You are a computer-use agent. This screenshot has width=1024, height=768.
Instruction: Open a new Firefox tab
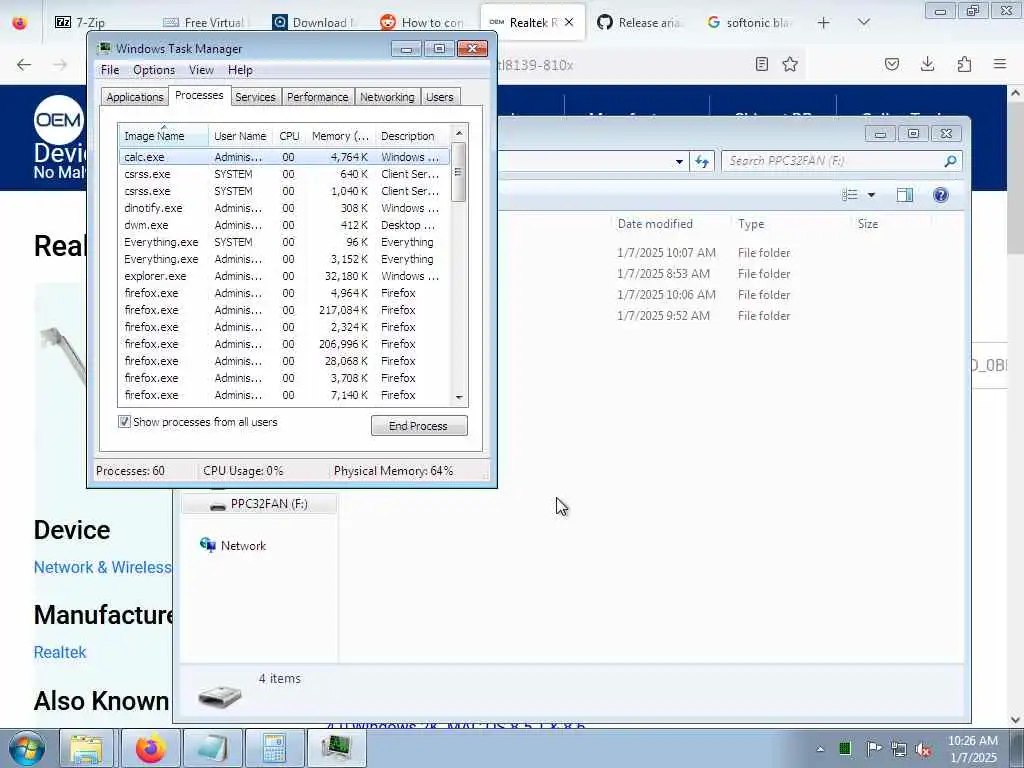tap(824, 23)
